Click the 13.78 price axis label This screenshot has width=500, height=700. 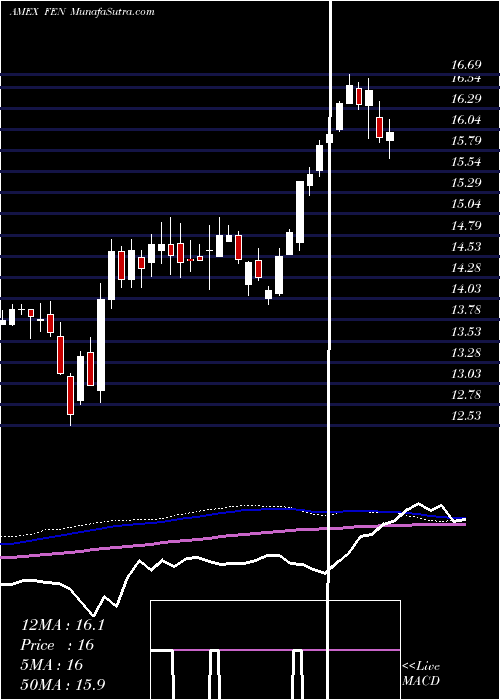pos(466,310)
